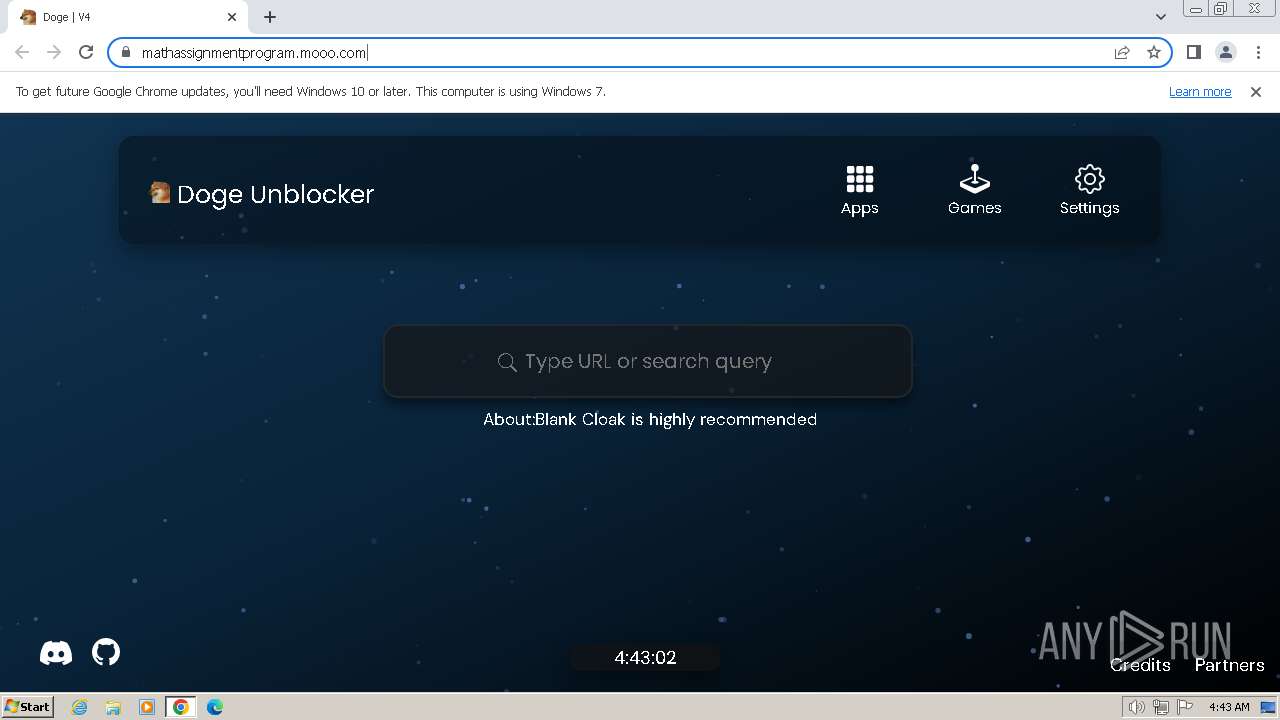Launch Internet Explorer from taskbar

point(79,707)
